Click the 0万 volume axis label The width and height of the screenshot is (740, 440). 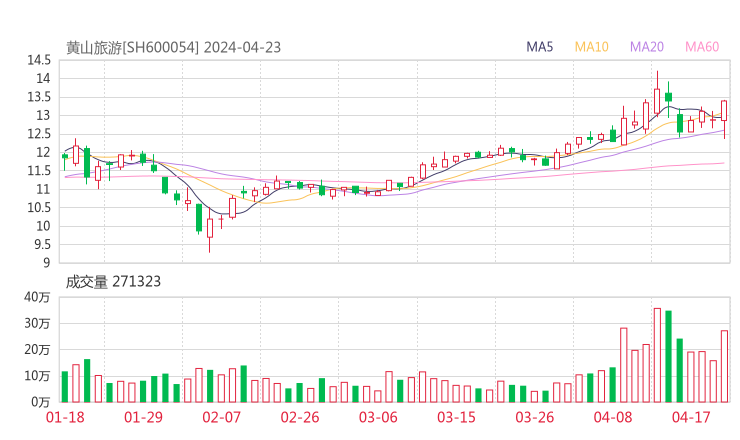click(x=41, y=402)
